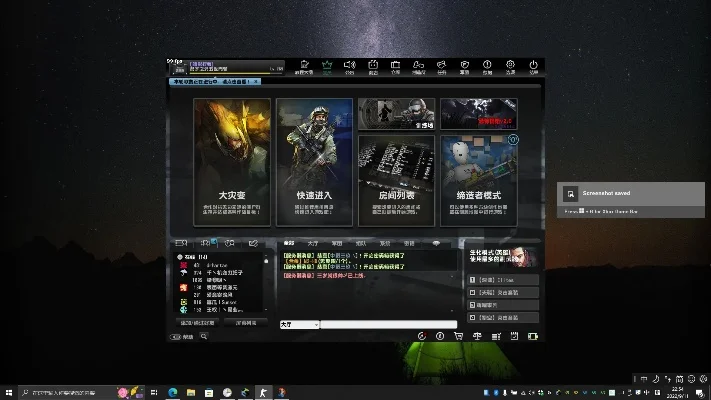Open the taskbar clock and date

point(677,392)
